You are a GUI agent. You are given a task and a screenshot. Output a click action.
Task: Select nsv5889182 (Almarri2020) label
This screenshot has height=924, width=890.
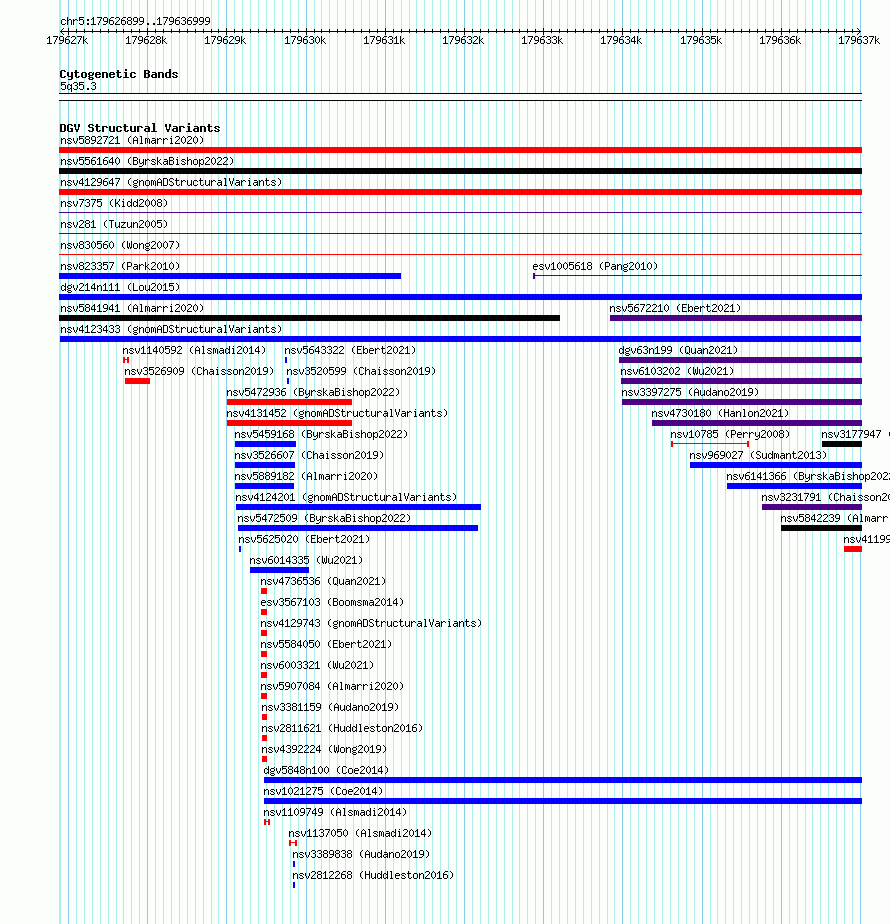tap(306, 476)
